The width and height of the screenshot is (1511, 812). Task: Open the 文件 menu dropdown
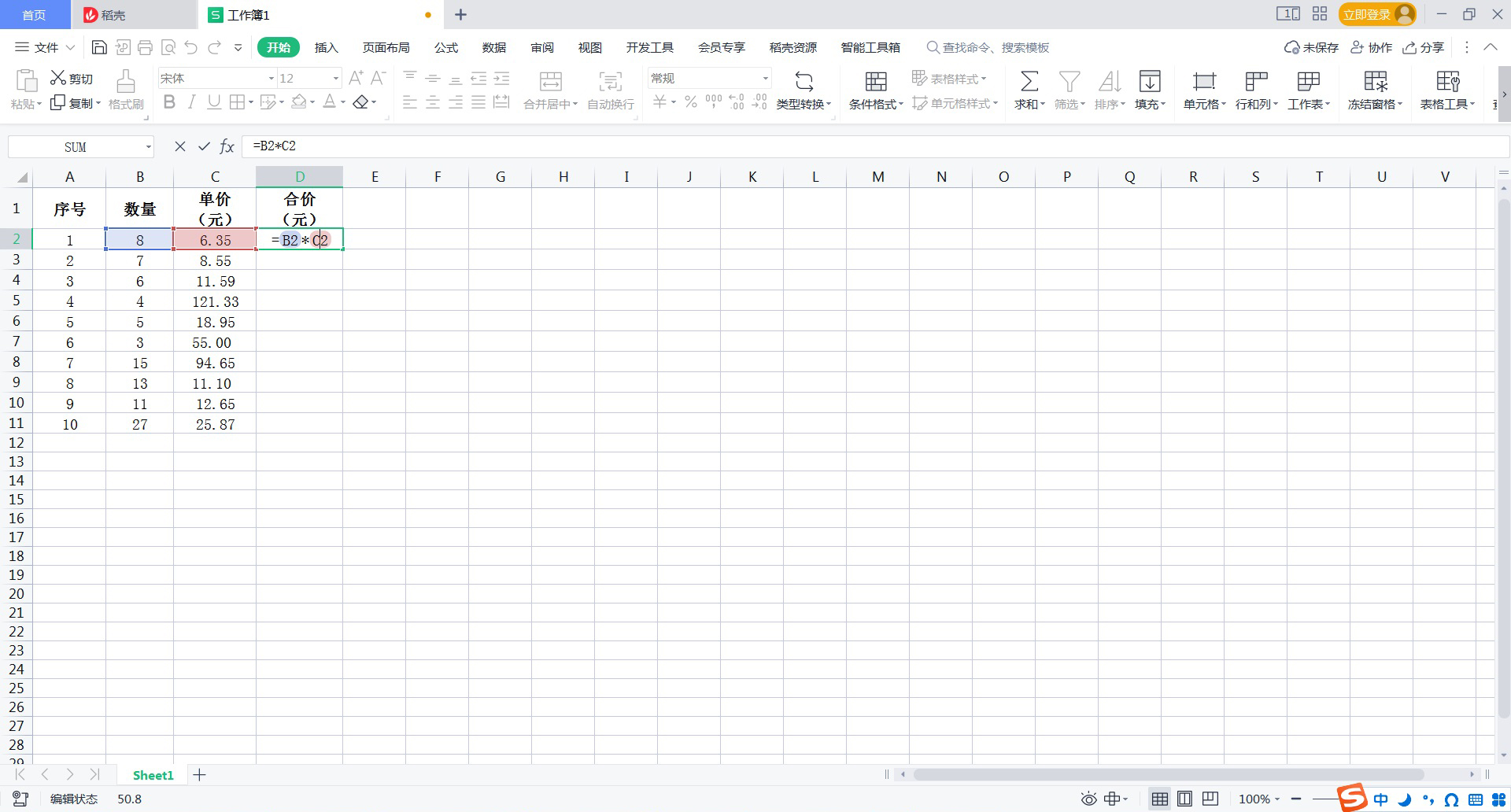[x=46, y=47]
